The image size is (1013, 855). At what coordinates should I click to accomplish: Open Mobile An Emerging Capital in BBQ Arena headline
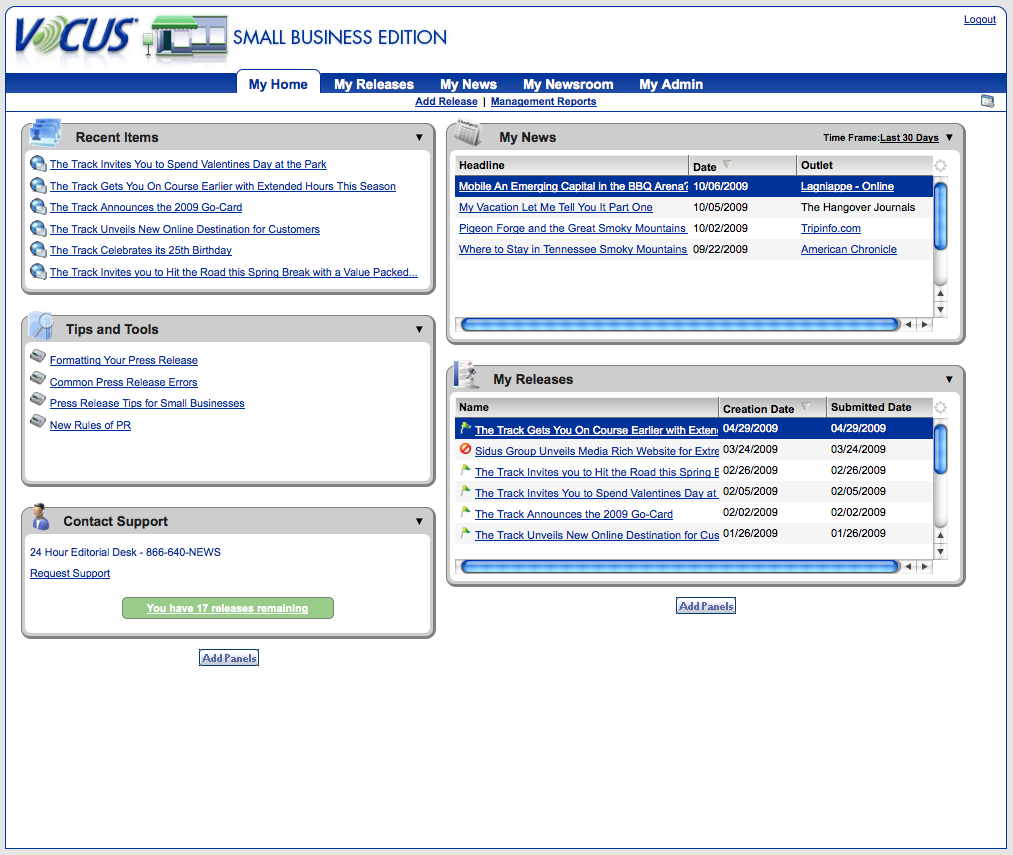tap(573, 186)
